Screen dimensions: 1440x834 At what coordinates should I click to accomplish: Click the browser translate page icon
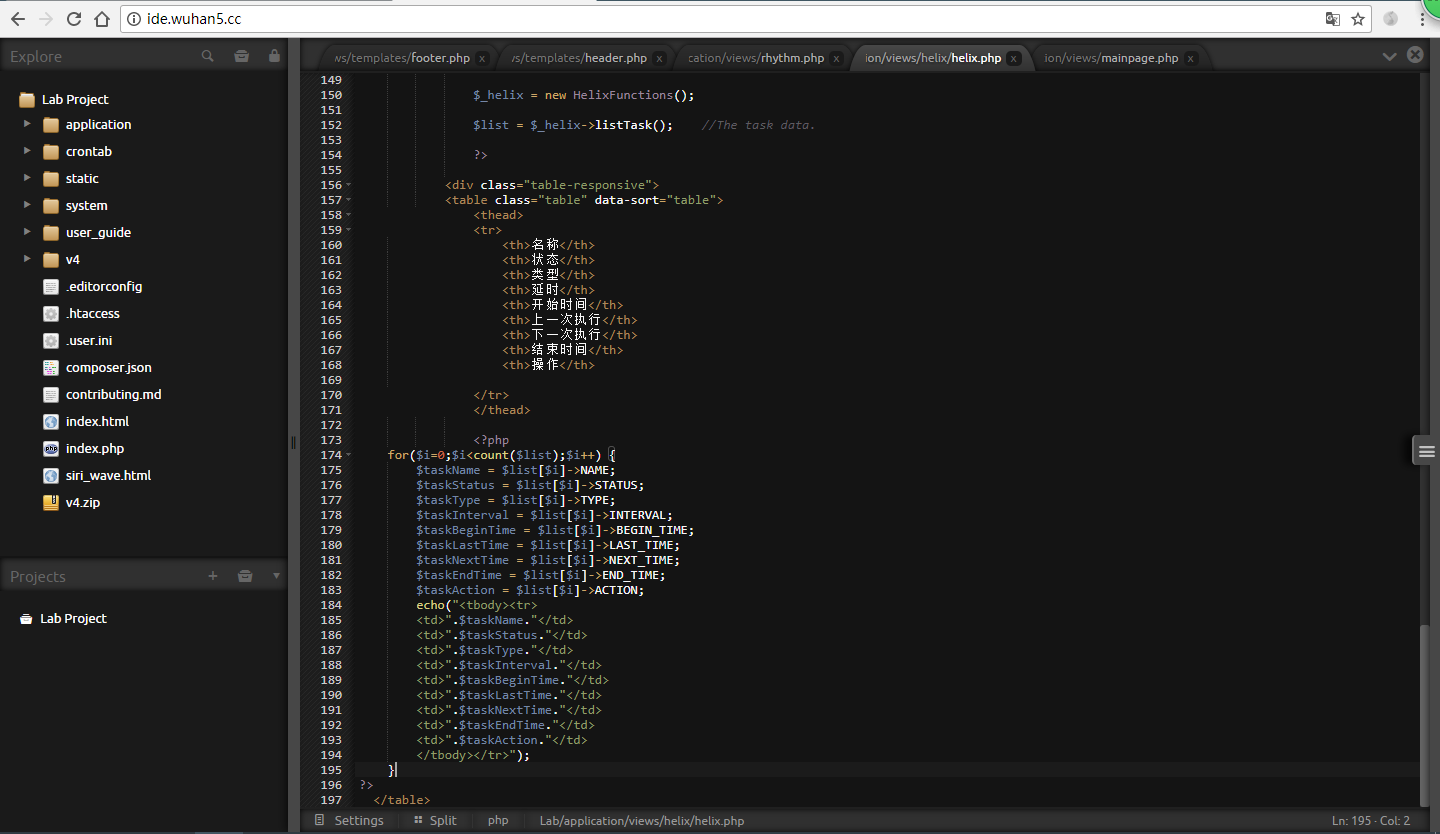1332,19
